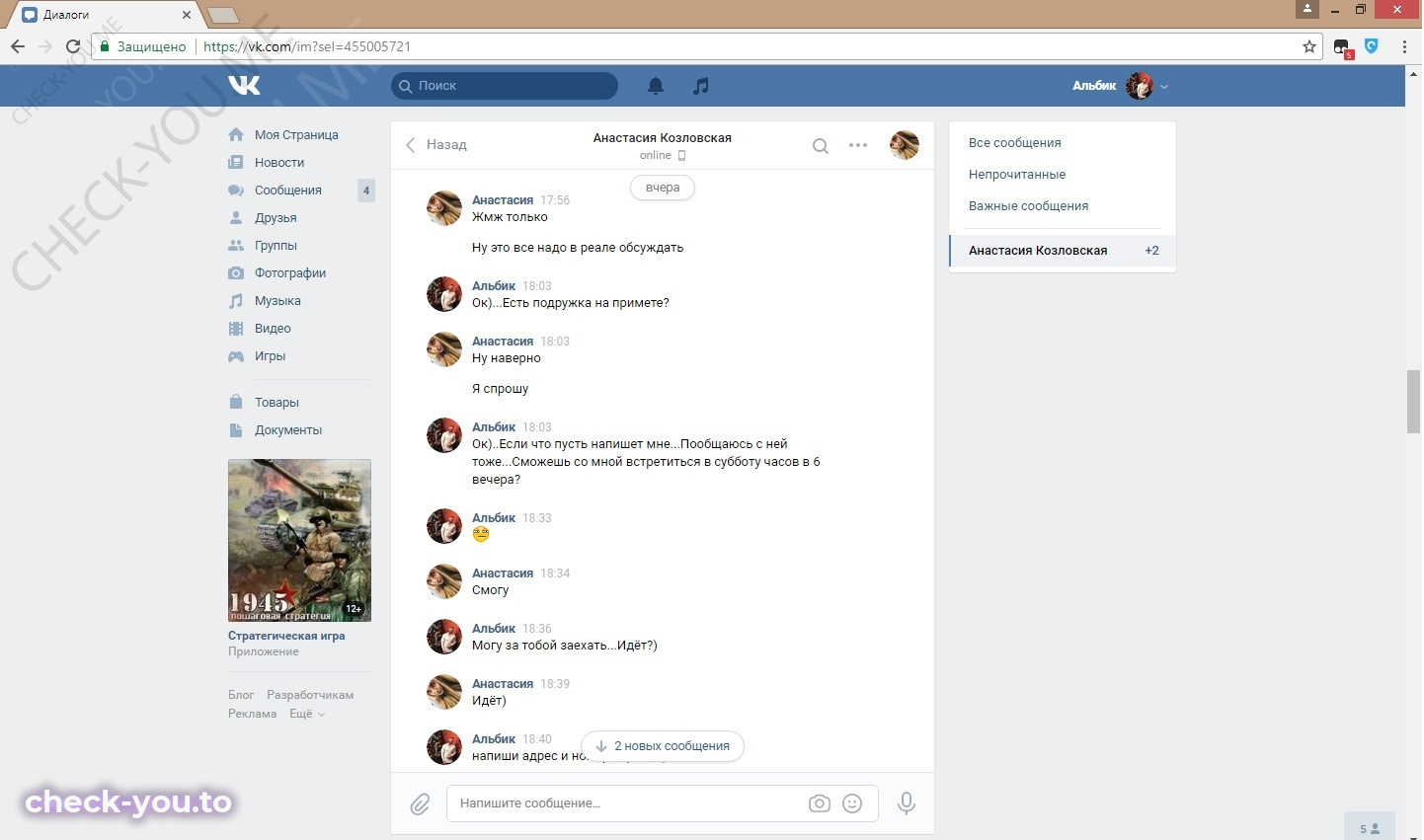Open Документы in the sidebar
The width and height of the screenshot is (1424, 840).
[x=288, y=430]
